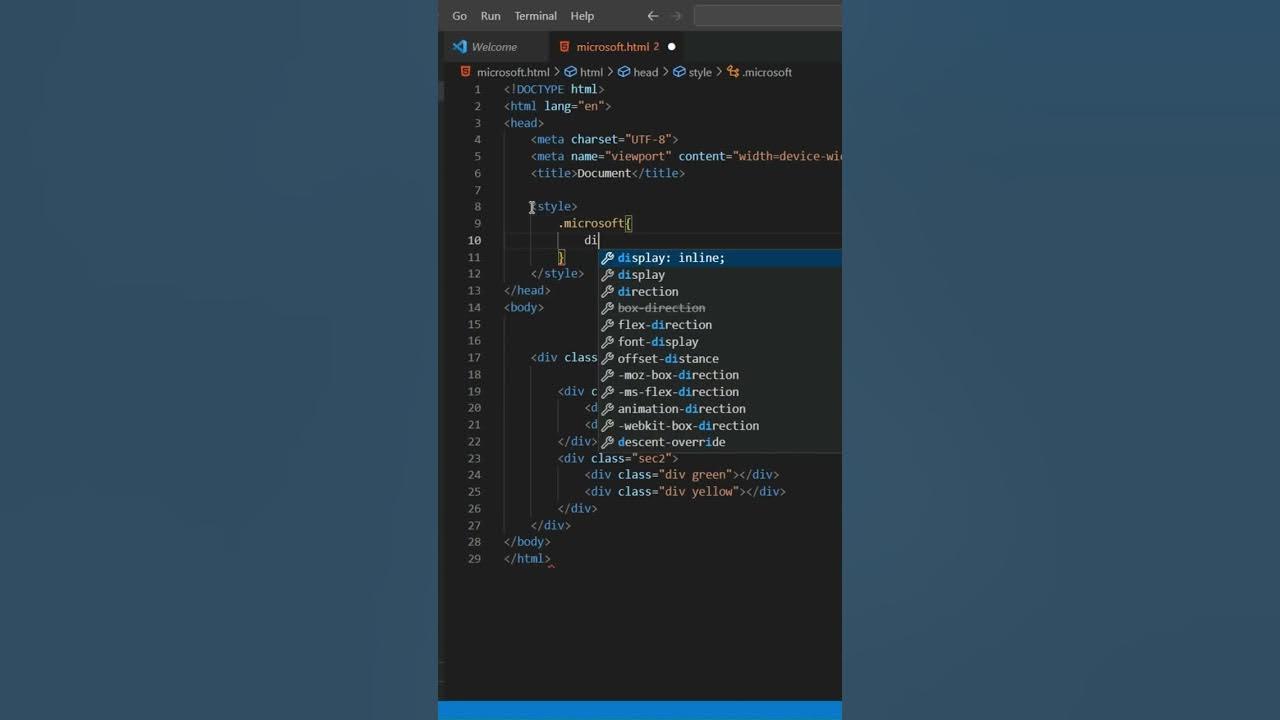The height and width of the screenshot is (720, 1280).
Task: Select .microsoft in the breadcrumb
Action: click(766, 72)
